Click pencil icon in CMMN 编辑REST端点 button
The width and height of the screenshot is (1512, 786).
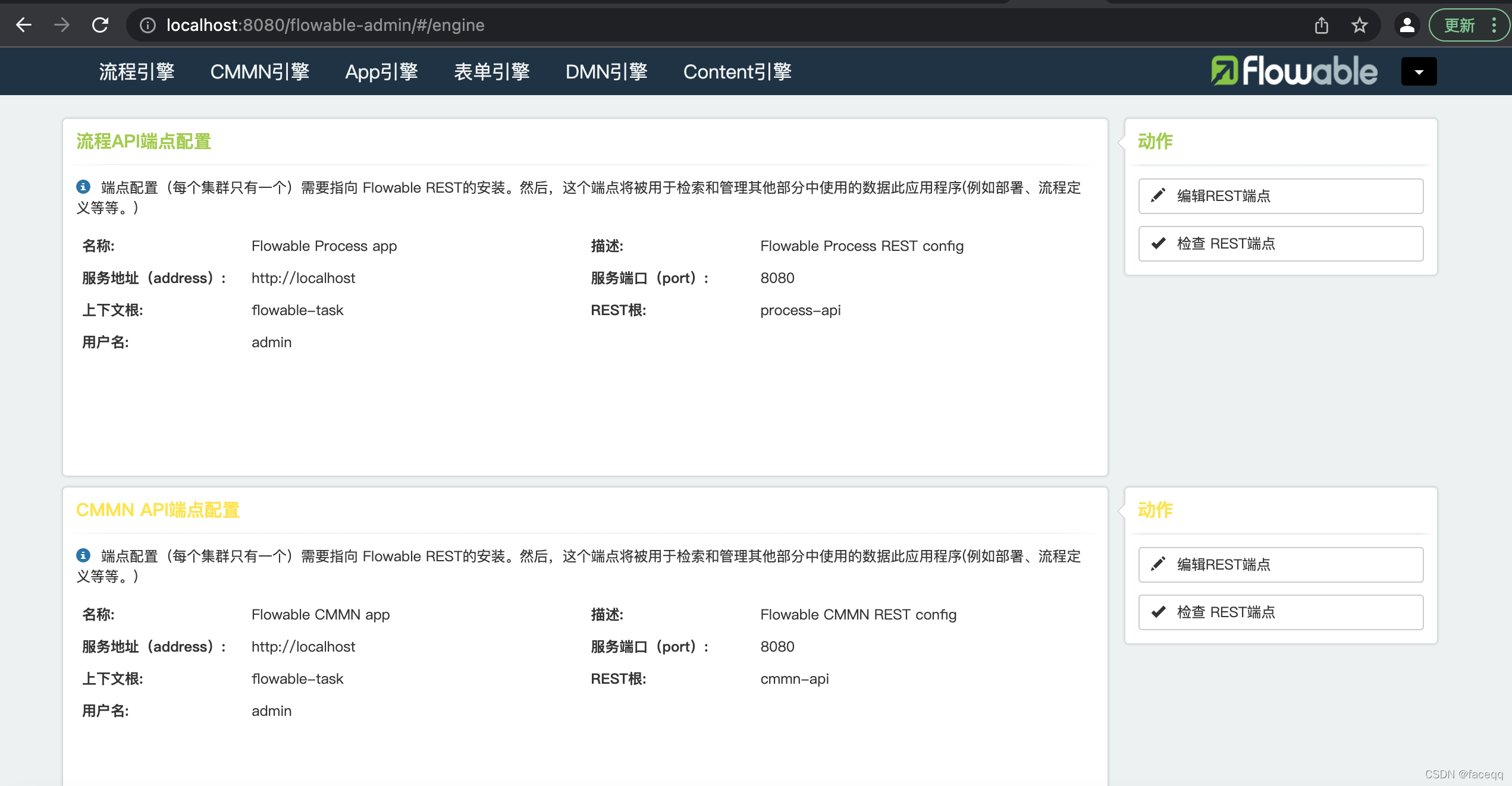1158,564
